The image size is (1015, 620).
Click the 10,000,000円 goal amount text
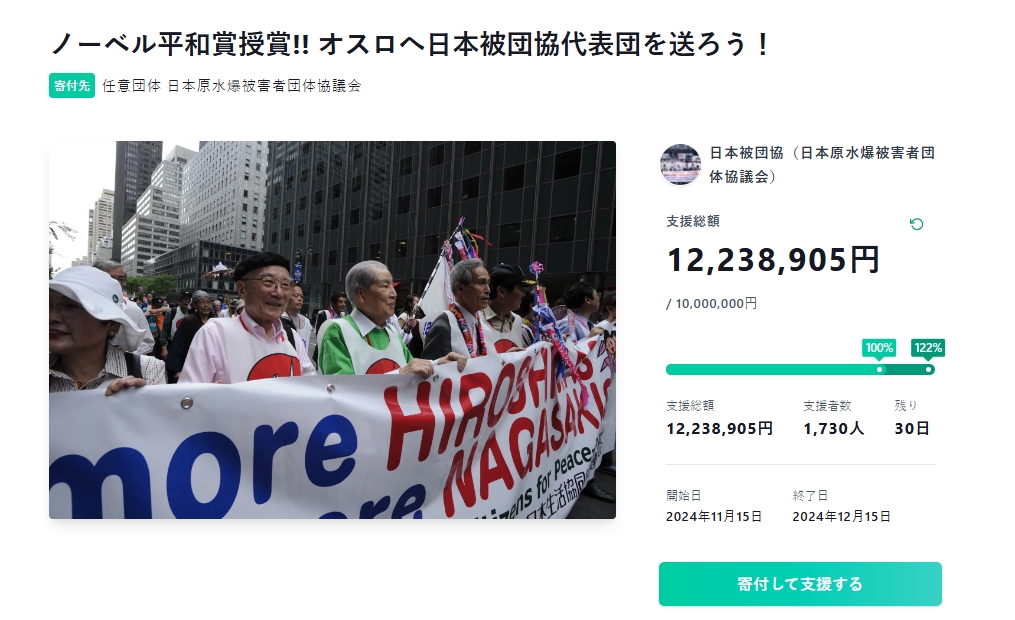coord(716,304)
